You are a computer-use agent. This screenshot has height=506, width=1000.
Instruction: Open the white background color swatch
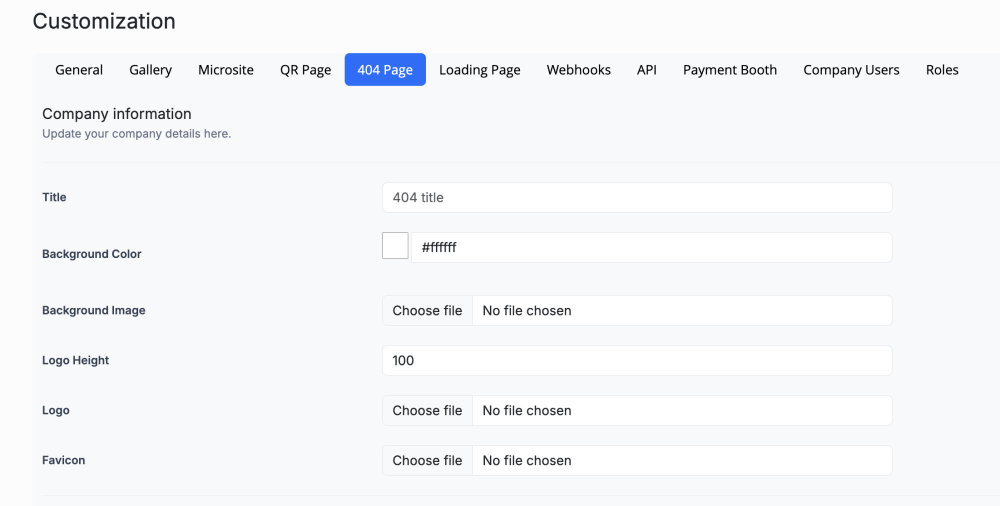(395, 246)
